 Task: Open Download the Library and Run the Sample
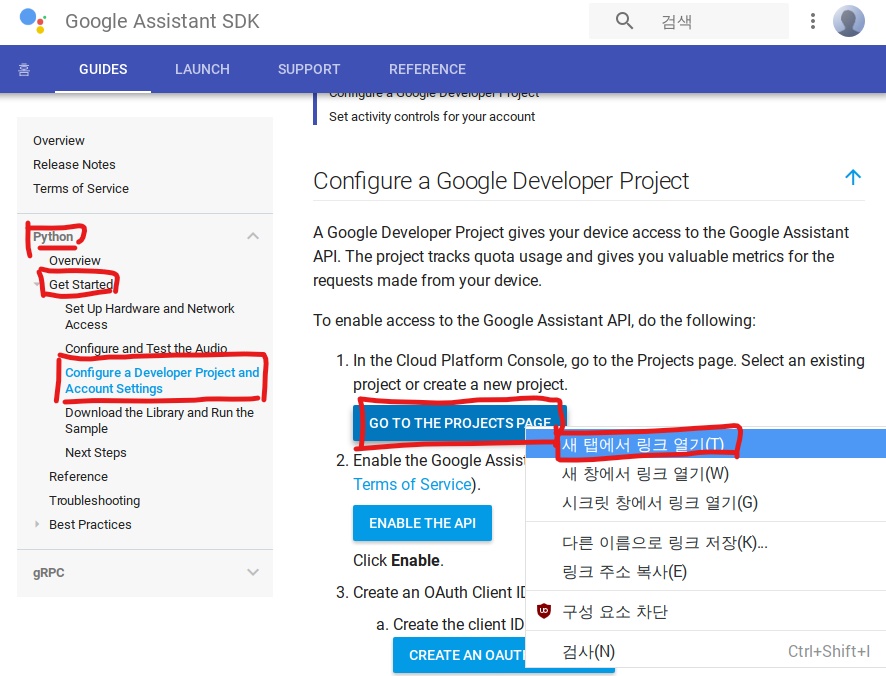click(159, 421)
